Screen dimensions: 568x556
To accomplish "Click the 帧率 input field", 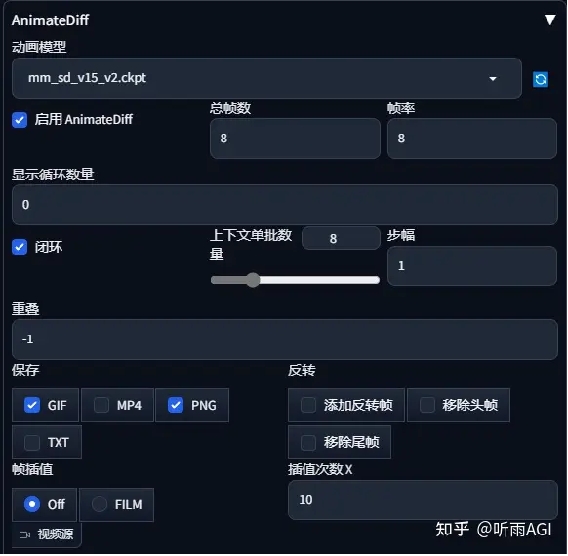I will coord(472,139).
